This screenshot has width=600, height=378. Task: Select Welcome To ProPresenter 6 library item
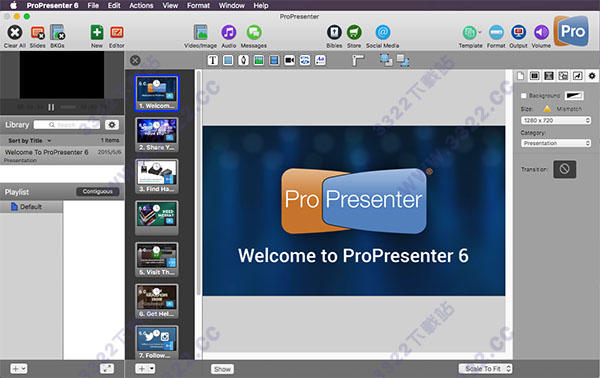(62, 155)
